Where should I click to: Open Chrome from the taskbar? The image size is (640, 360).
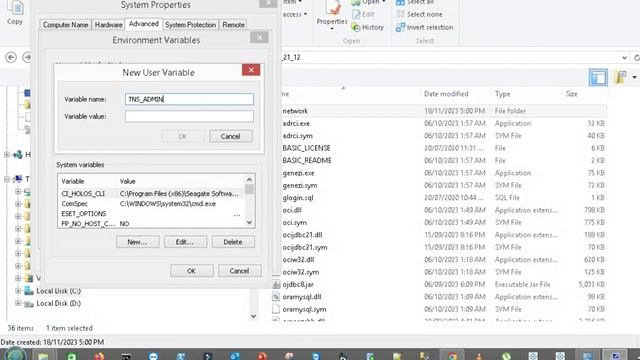pos(452,356)
